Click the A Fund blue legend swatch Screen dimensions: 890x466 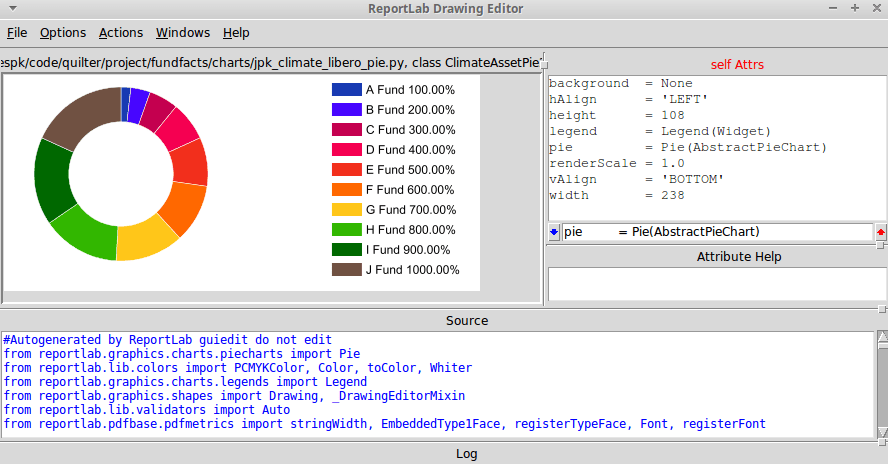point(347,90)
